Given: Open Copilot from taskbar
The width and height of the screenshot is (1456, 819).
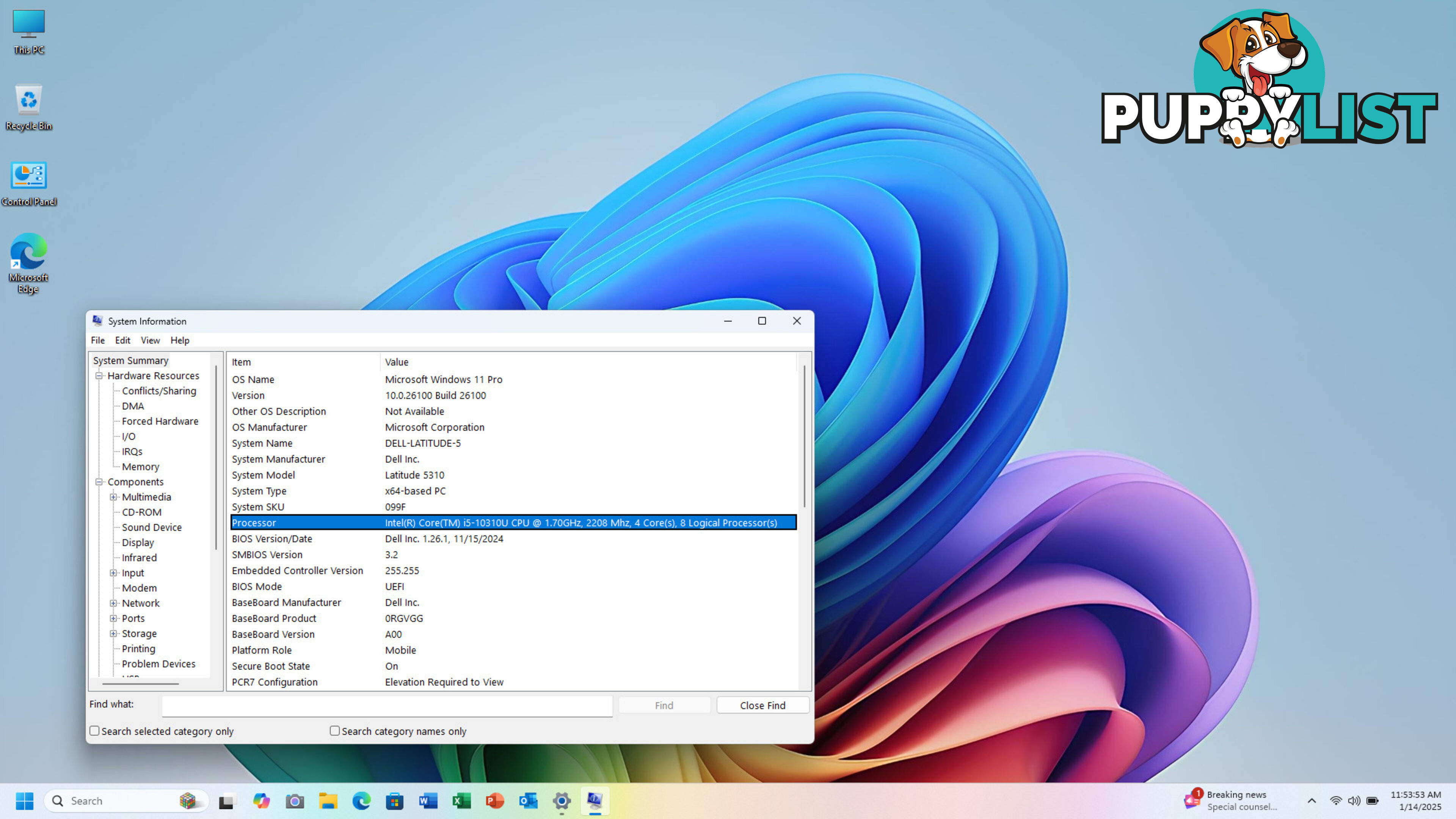Looking at the screenshot, I should click(x=261, y=801).
